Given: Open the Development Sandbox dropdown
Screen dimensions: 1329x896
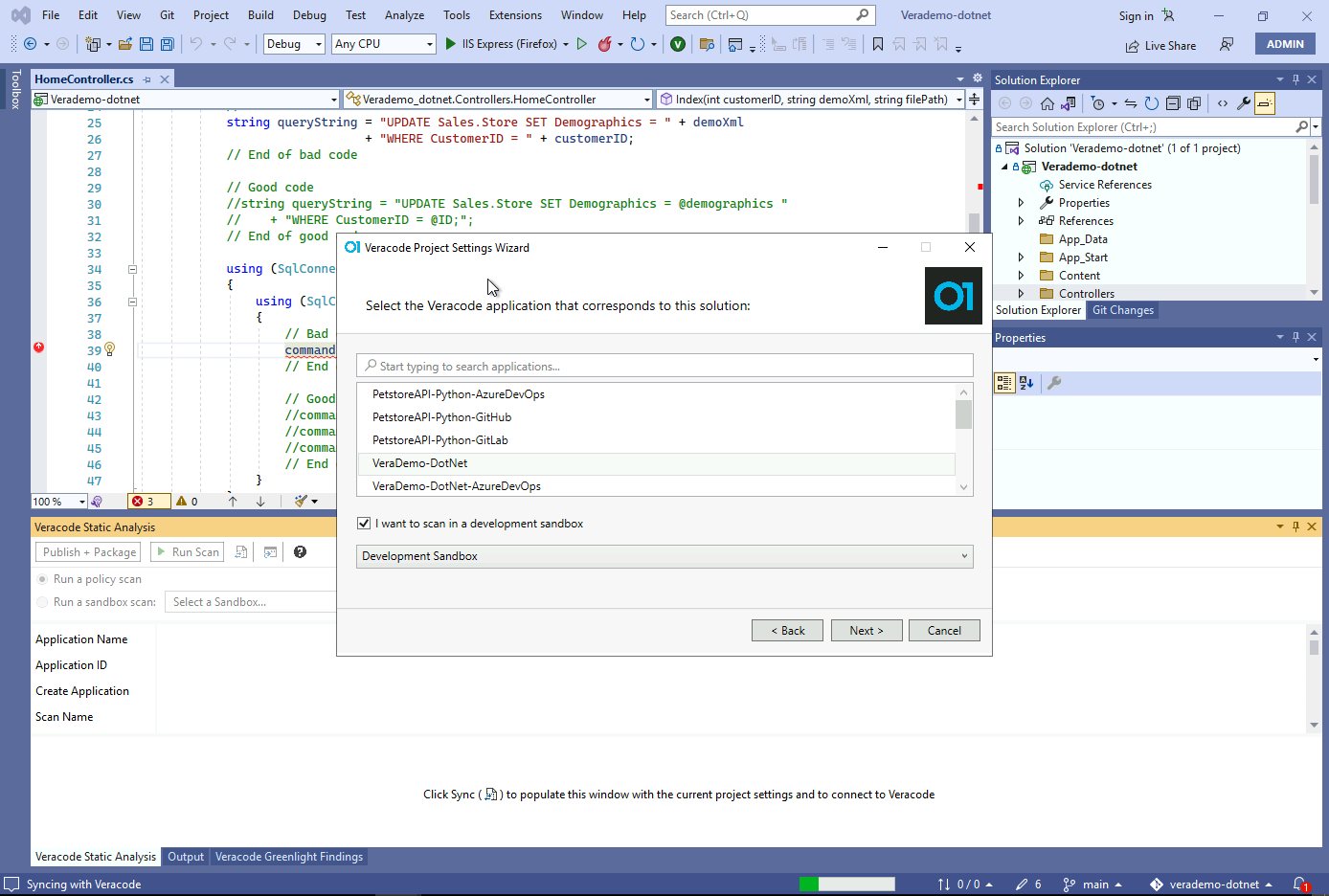Looking at the screenshot, I should point(664,556).
